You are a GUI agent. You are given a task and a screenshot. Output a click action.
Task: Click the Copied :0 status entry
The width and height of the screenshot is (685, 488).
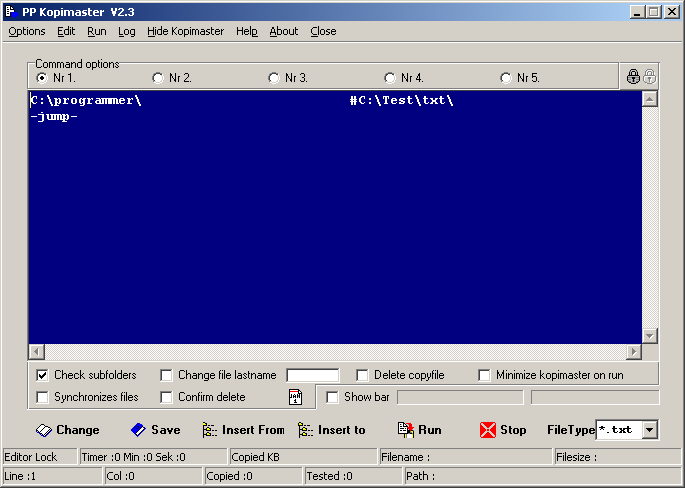(253, 476)
